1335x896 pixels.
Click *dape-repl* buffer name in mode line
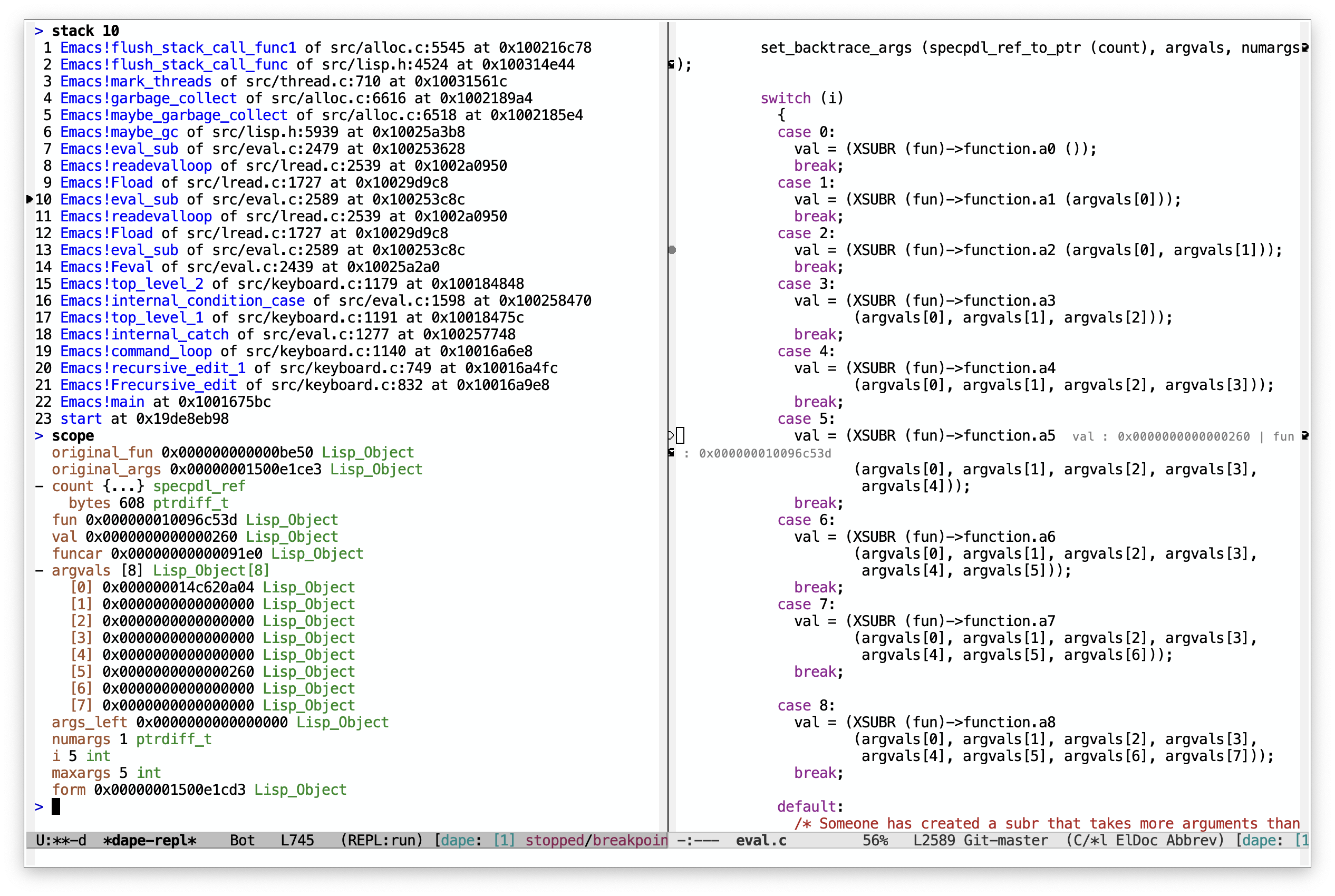coord(150,840)
